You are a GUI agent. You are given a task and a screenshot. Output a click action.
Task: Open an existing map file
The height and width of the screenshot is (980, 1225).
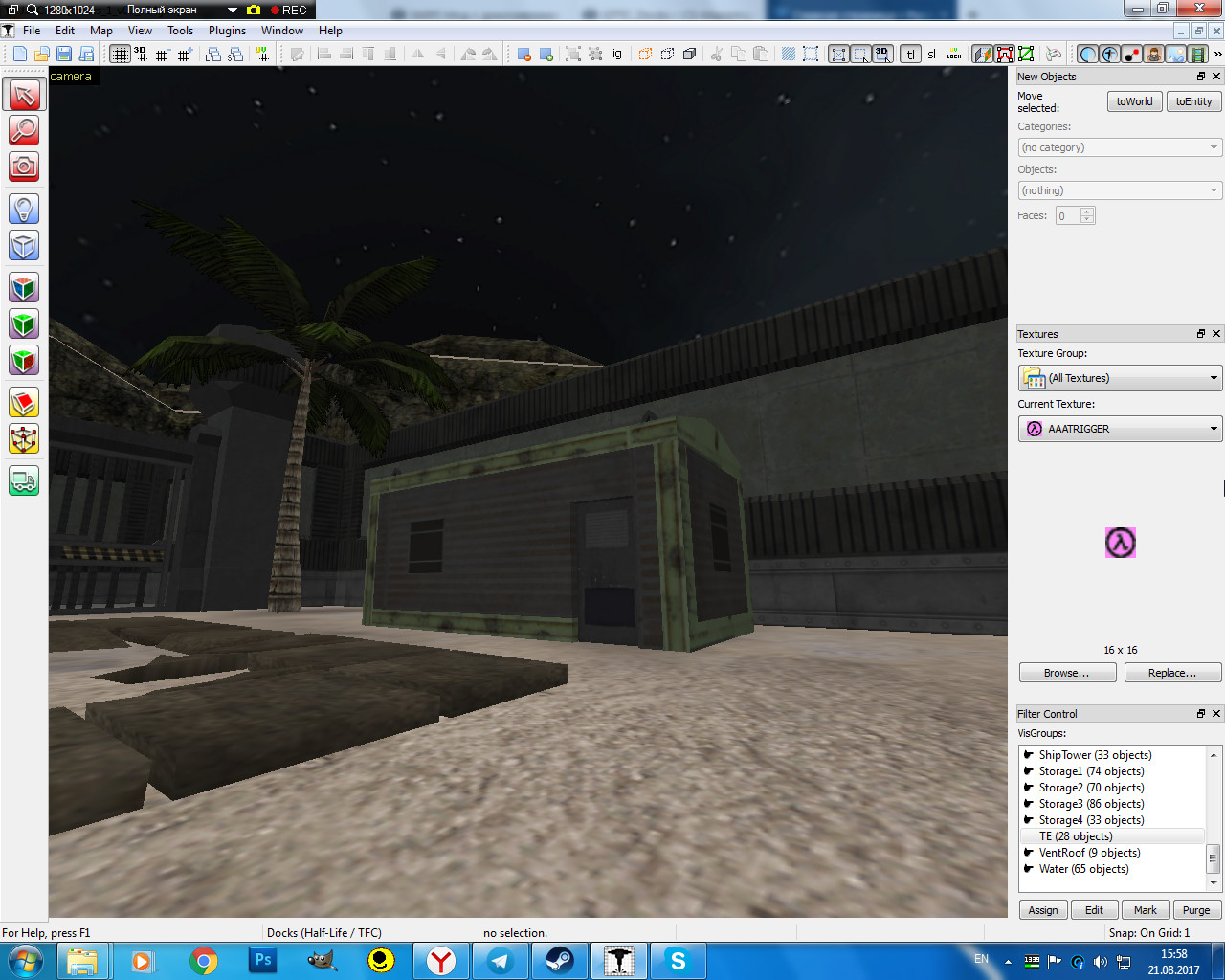[42, 54]
